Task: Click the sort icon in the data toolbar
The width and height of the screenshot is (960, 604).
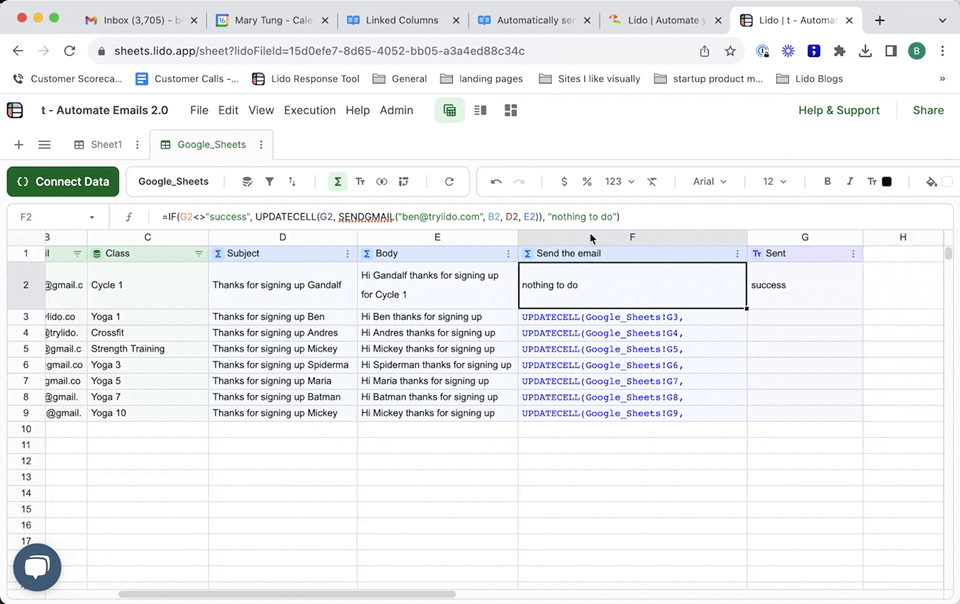Action: [x=292, y=182]
